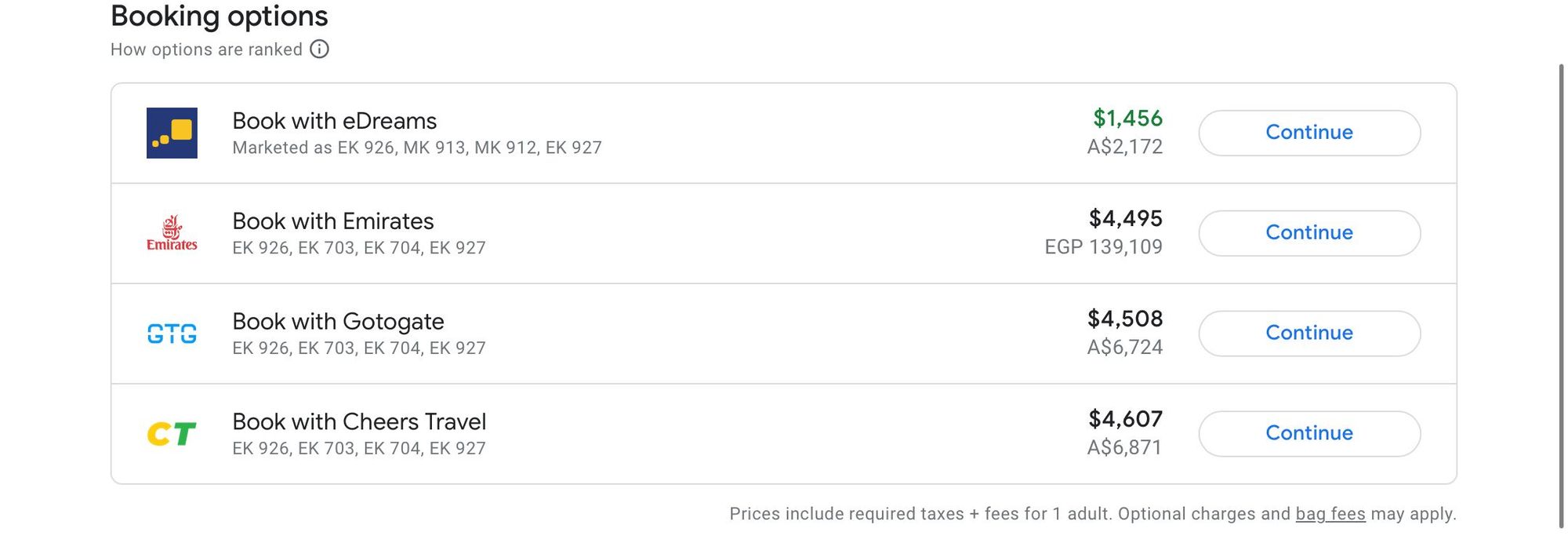This screenshot has width=1568, height=543.
Task: Continue booking with Gotogate
Action: pos(1309,333)
